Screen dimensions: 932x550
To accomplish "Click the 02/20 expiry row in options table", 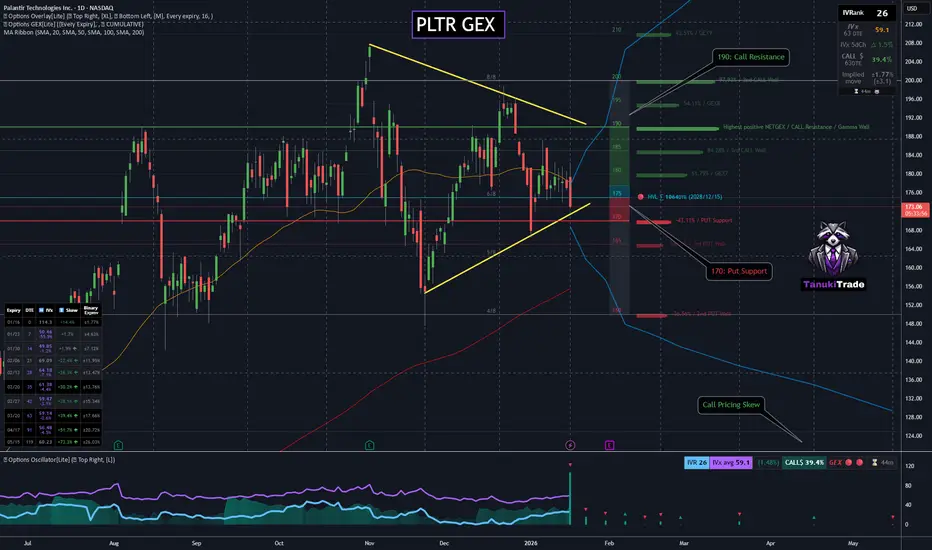I will coord(53,387).
